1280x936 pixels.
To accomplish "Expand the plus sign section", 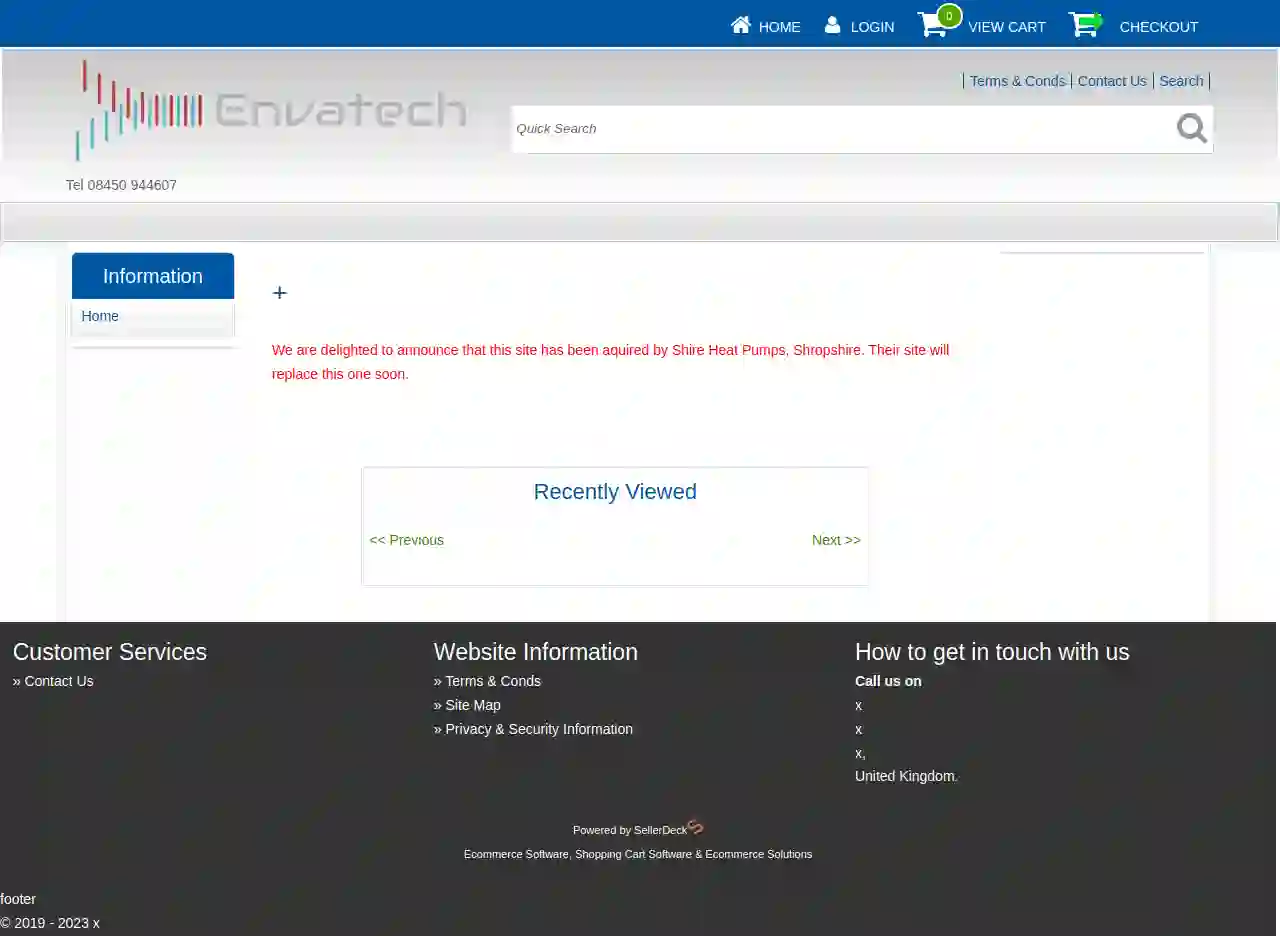I will click(279, 292).
